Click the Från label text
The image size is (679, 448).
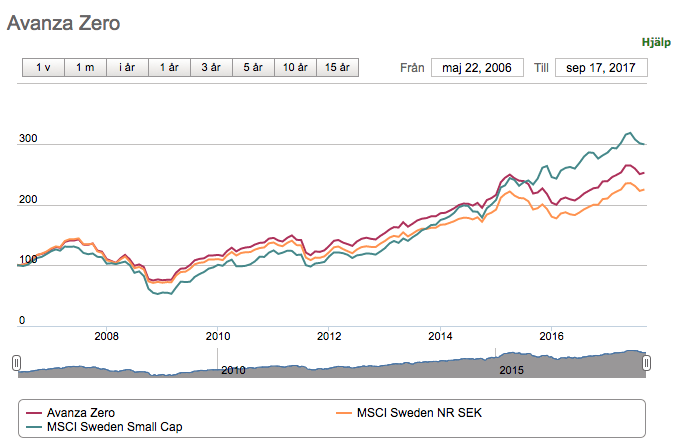click(412, 68)
